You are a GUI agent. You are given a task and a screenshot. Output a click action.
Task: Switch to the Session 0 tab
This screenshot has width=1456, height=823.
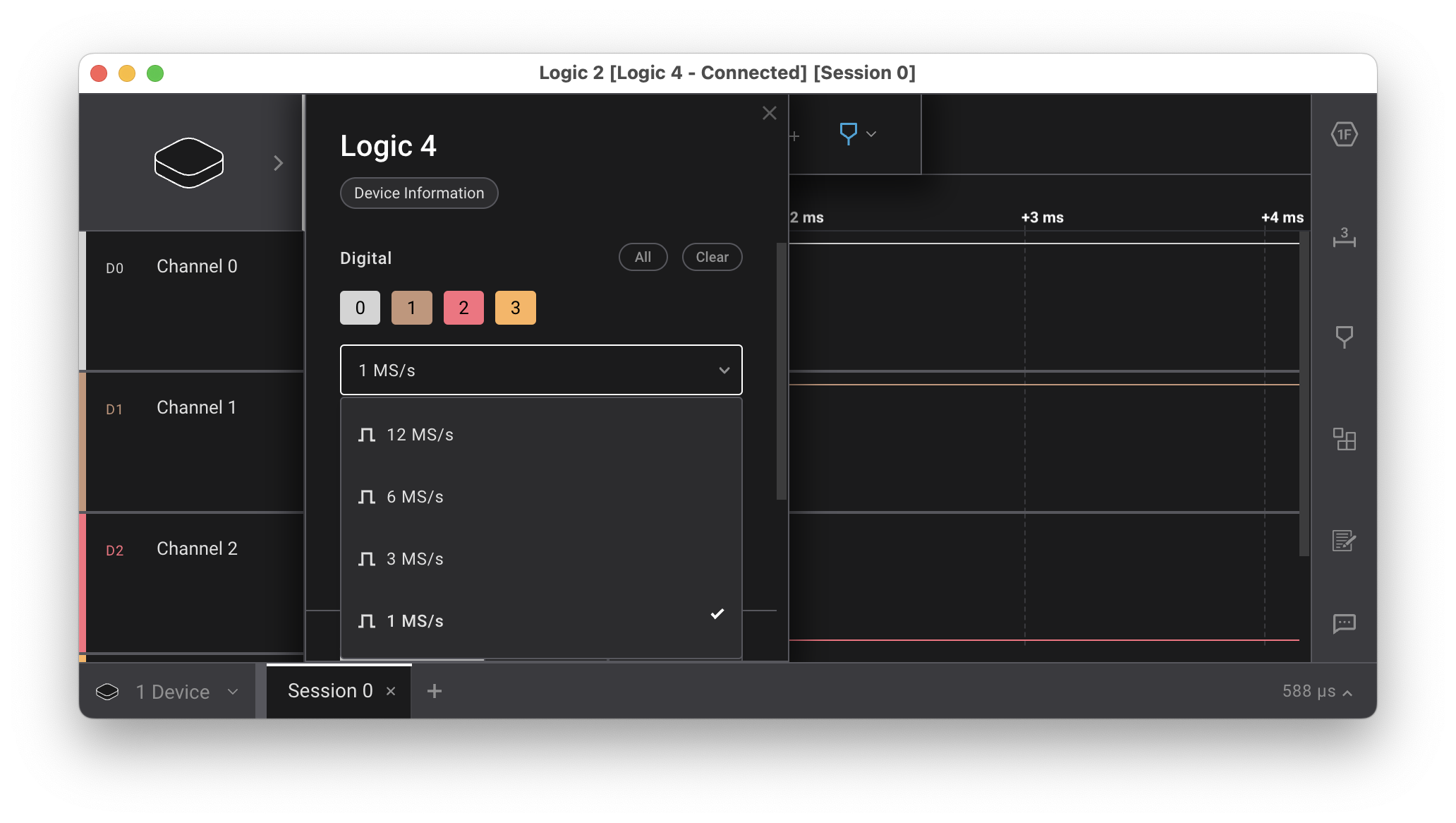tap(329, 691)
